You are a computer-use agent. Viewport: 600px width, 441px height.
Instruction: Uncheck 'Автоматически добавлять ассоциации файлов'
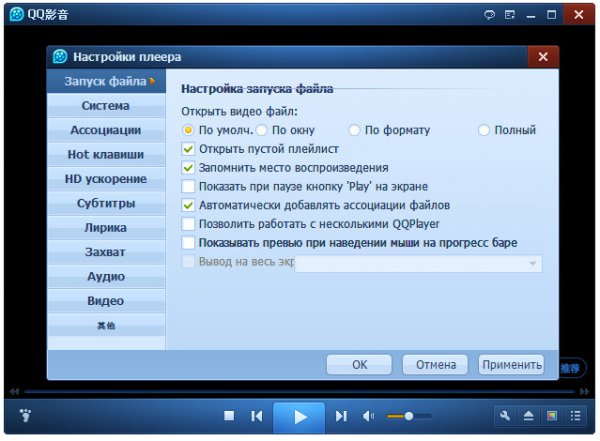point(188,205)
